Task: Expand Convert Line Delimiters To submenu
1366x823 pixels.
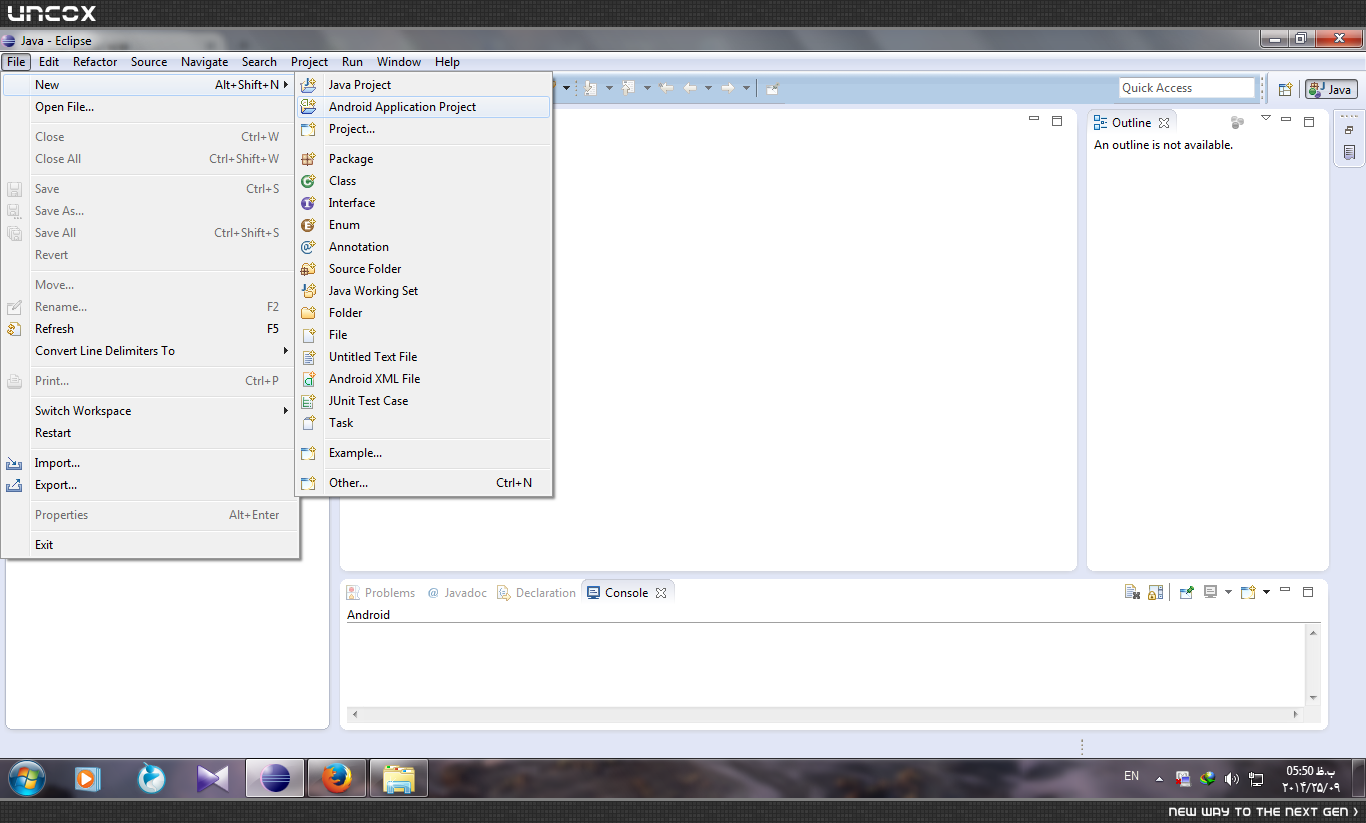Action: (x=150, y=351)
